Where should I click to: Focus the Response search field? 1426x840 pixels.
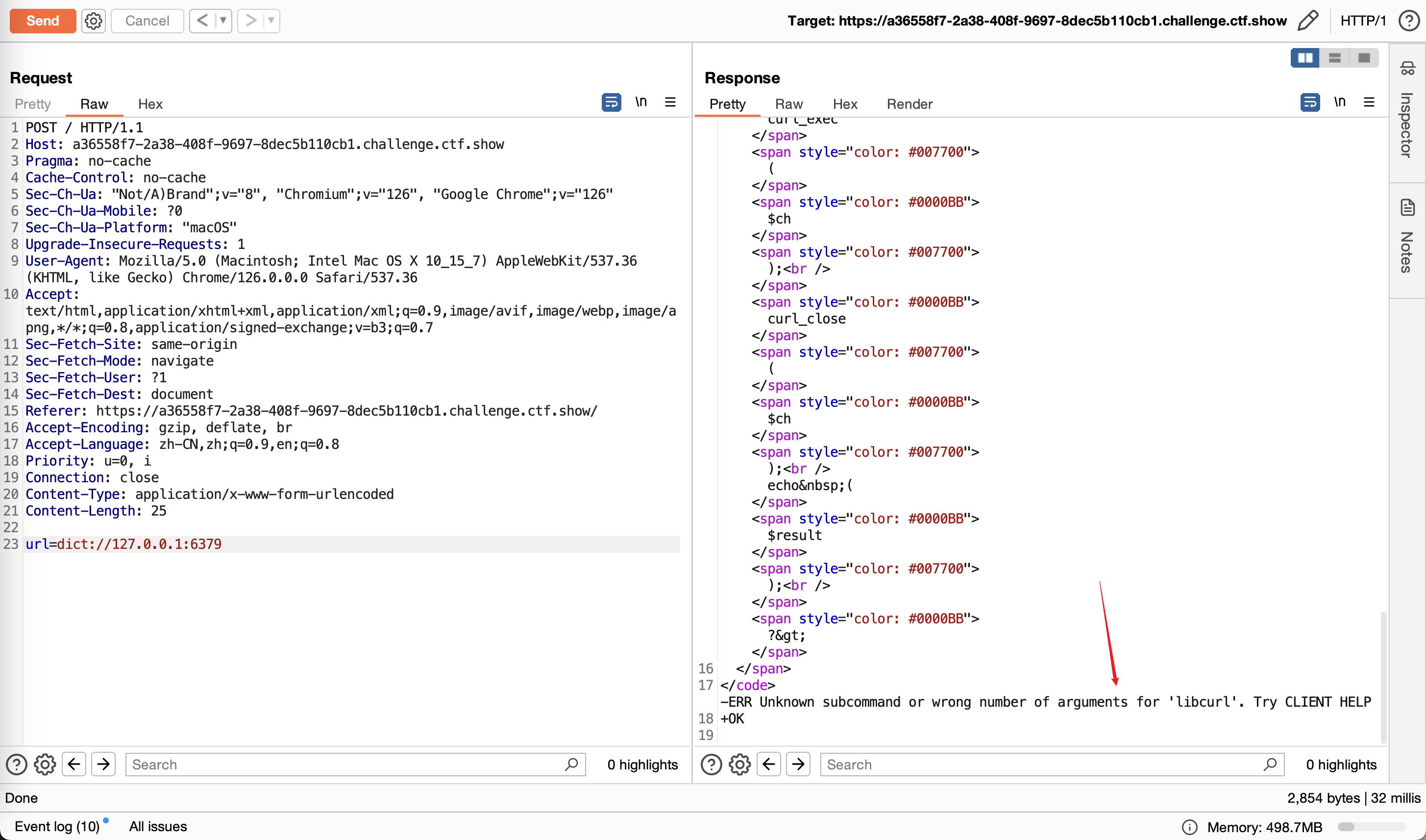click(x=1053, y=765)
